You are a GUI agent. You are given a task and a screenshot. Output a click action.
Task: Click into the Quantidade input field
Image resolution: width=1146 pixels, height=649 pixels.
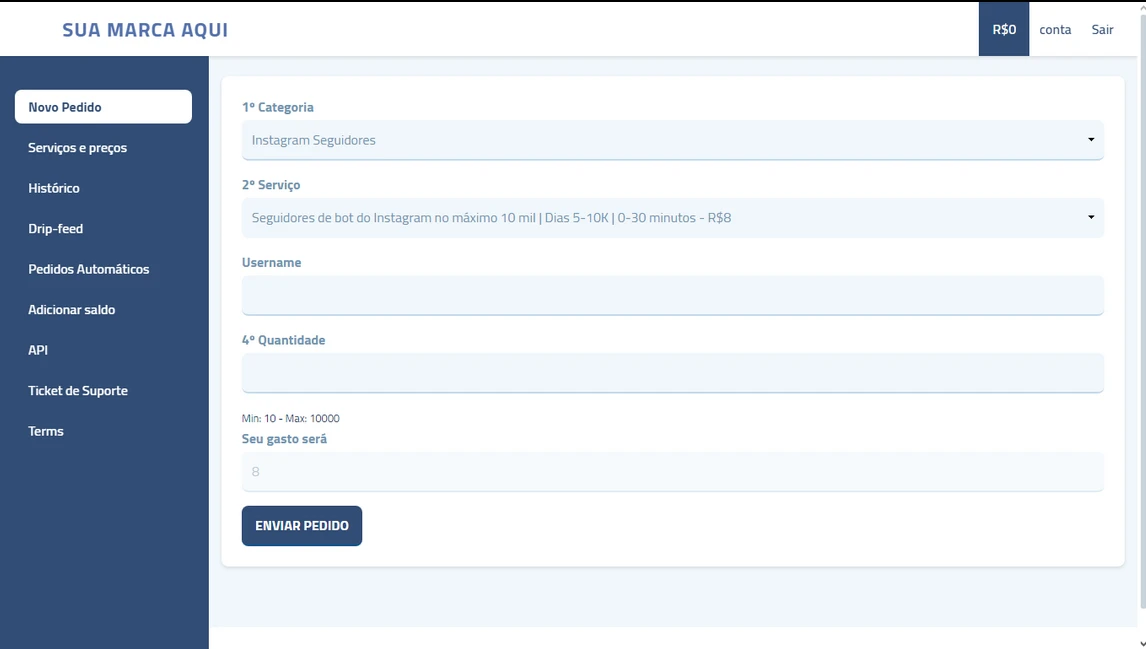pos(672,372)
